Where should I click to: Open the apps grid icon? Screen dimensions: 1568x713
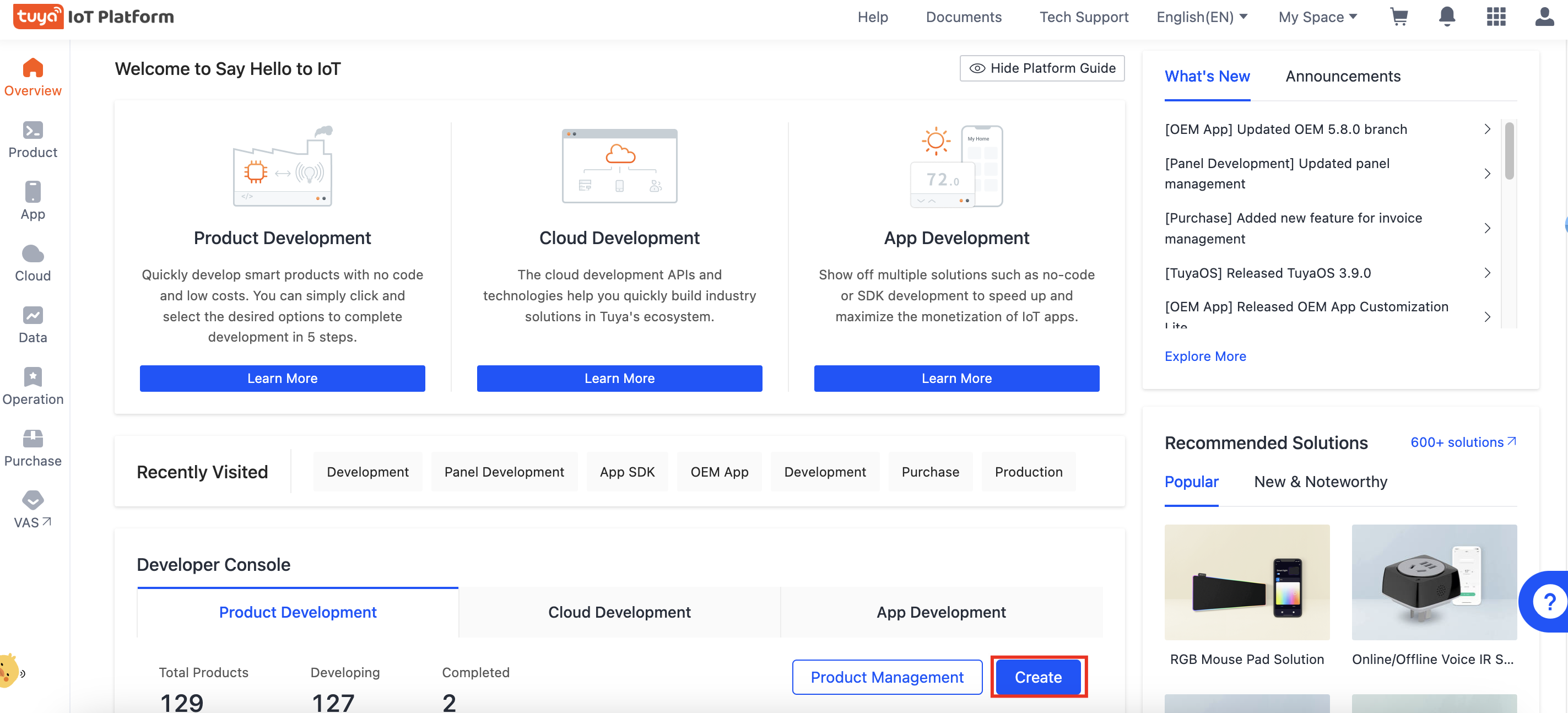tap(1496, 17)
